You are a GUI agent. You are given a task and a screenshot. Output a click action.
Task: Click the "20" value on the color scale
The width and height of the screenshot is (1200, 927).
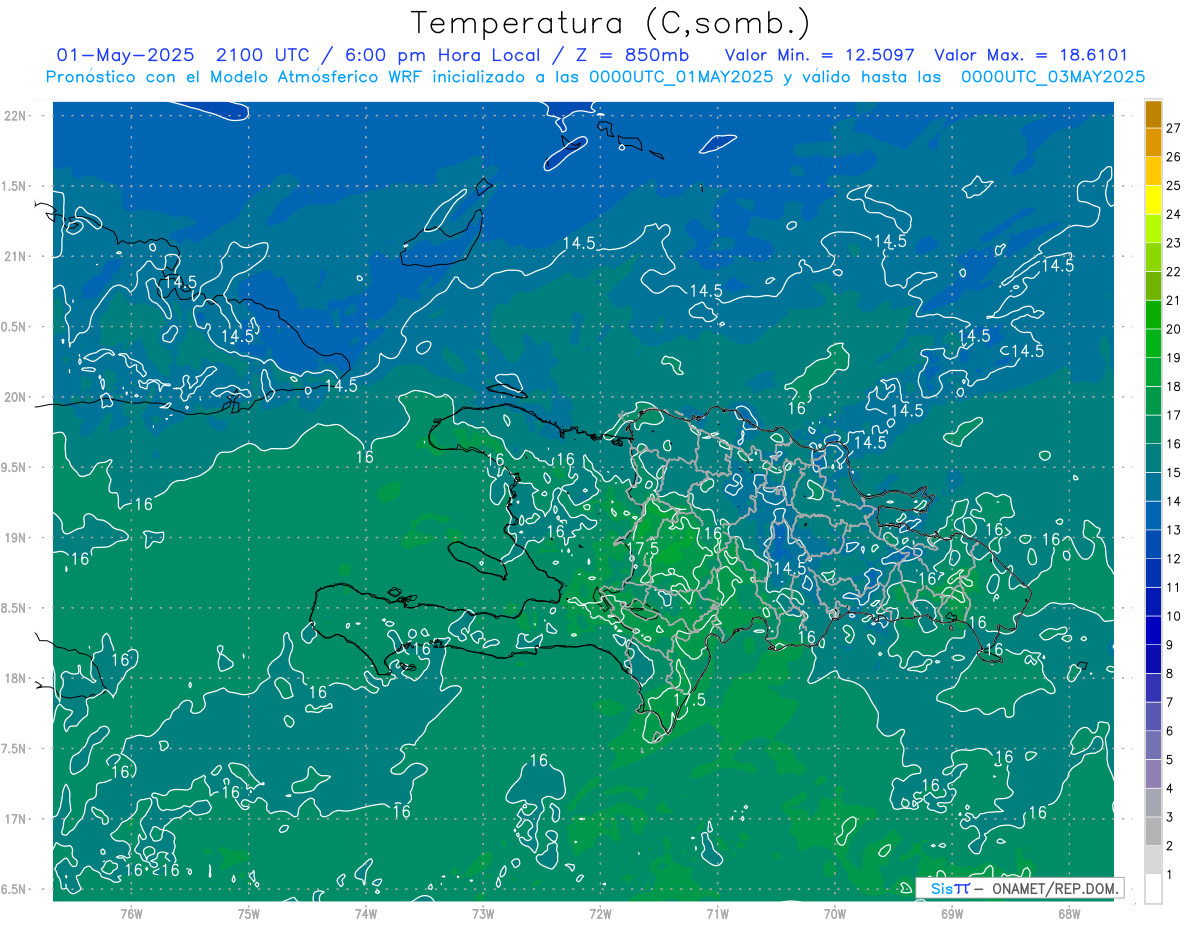(1174, 329)
